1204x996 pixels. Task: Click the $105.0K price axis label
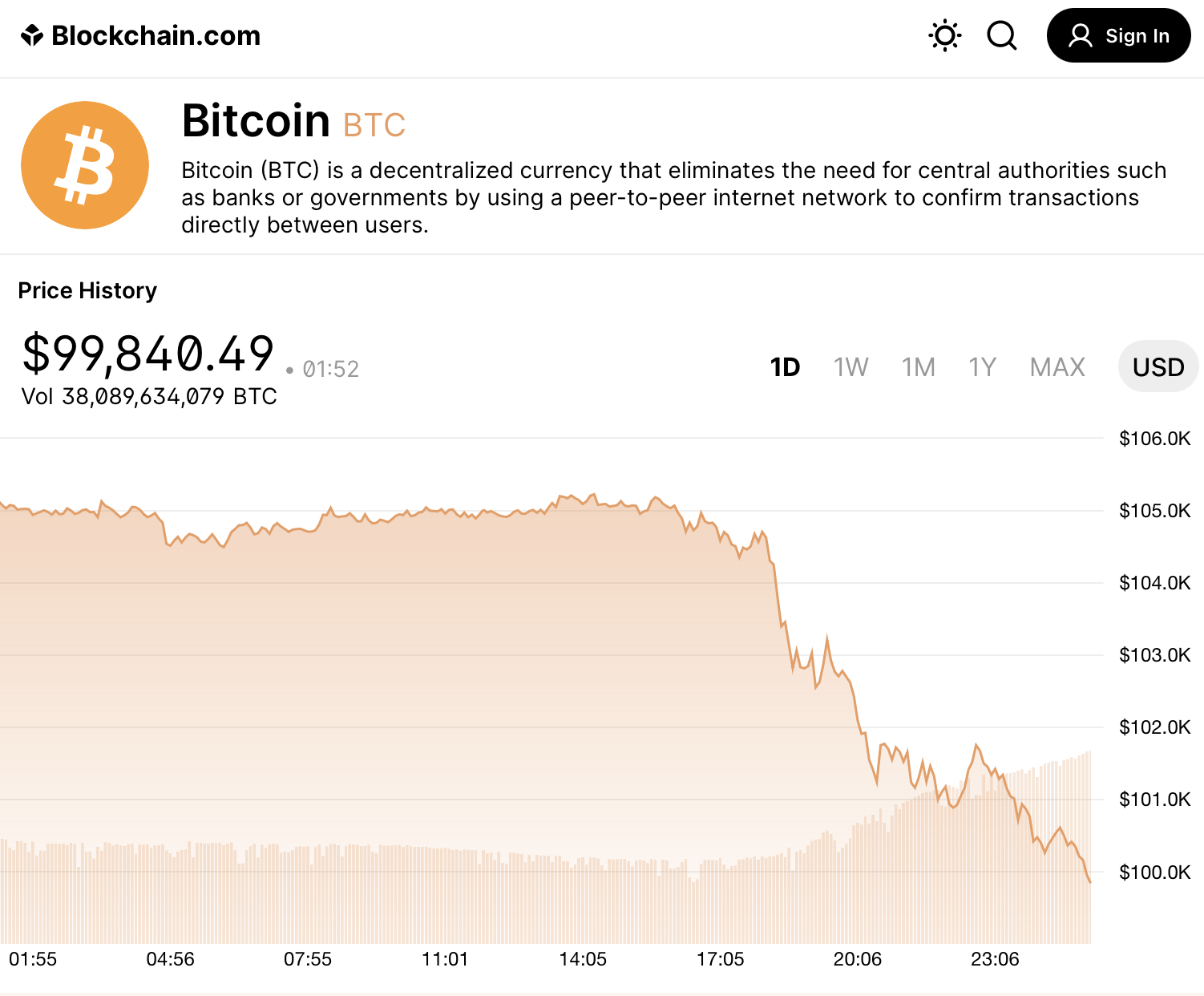tap(1154, 511)
